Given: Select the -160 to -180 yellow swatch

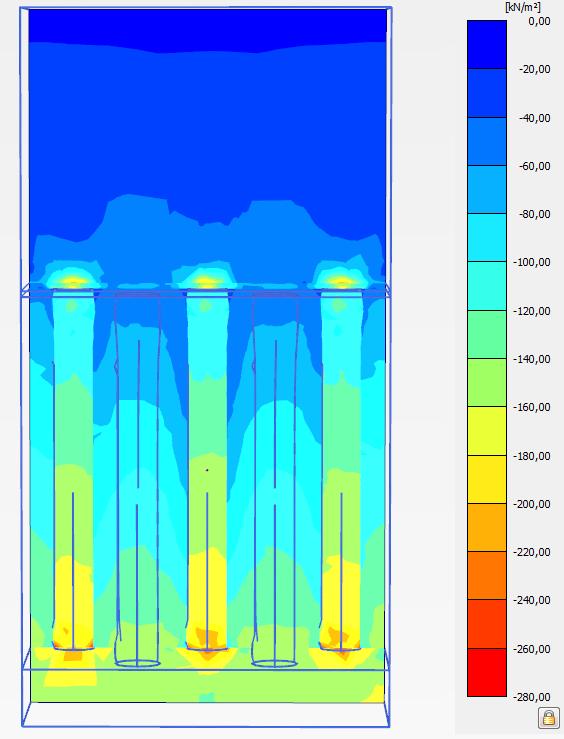Looking at the screenshot, I should pyautogui.click(x=487, y=431).
